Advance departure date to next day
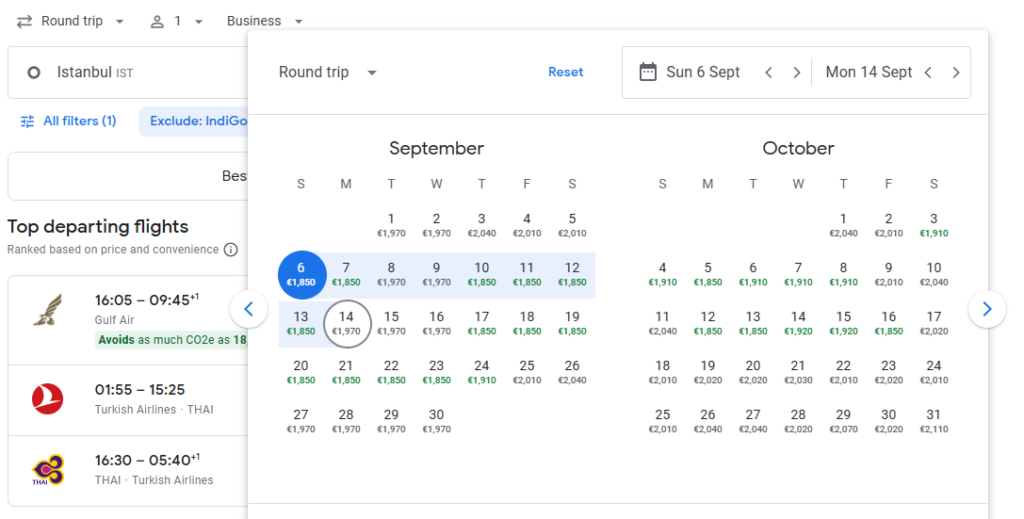 (796, 72)
